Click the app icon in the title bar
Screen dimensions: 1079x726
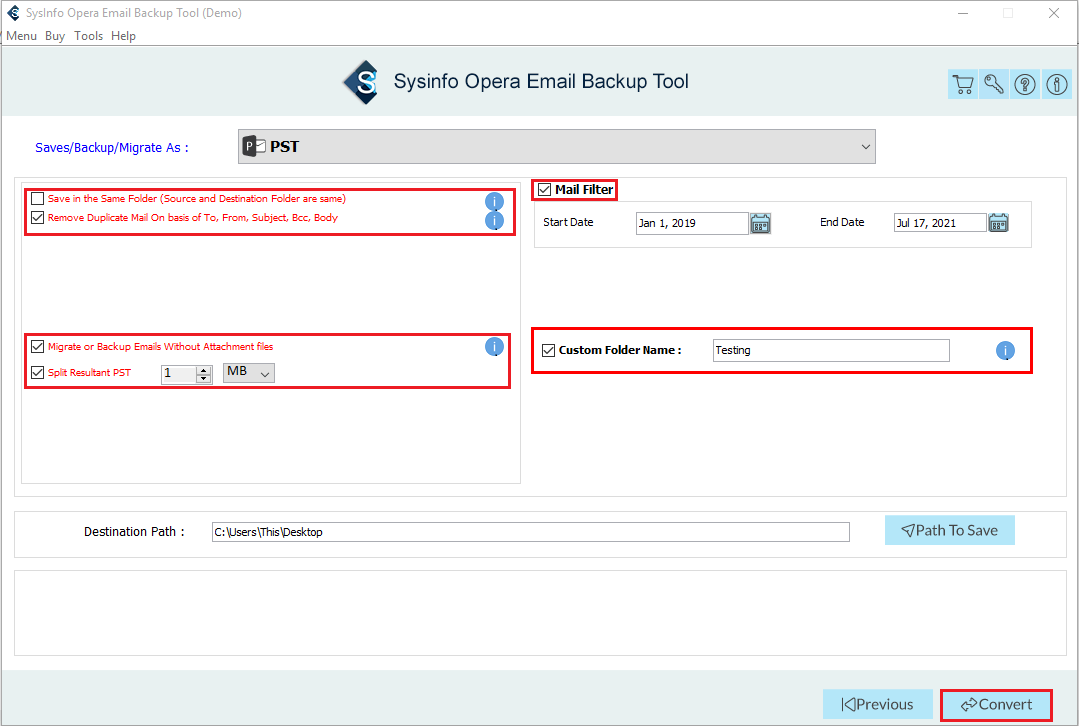pos(13,13)
